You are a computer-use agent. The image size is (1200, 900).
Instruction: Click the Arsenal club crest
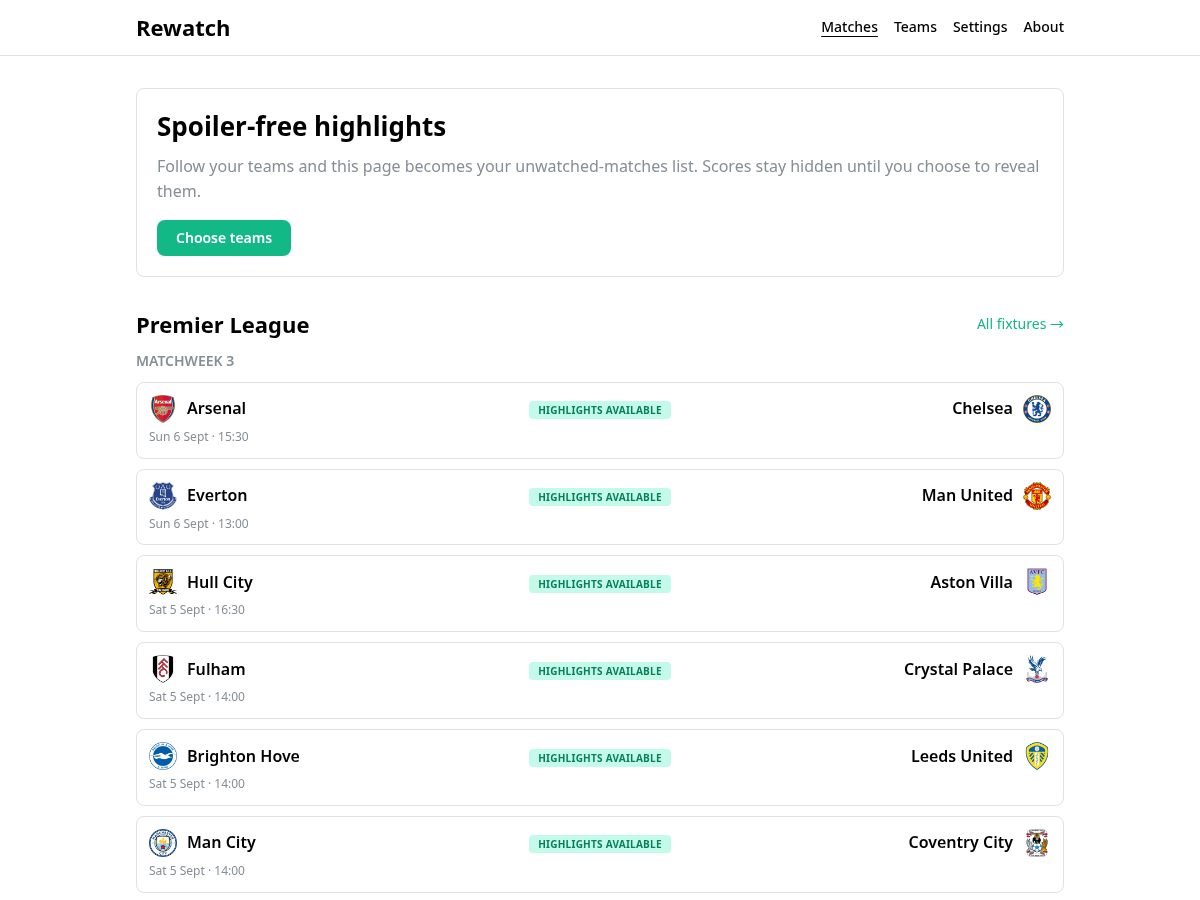point(163,408)
